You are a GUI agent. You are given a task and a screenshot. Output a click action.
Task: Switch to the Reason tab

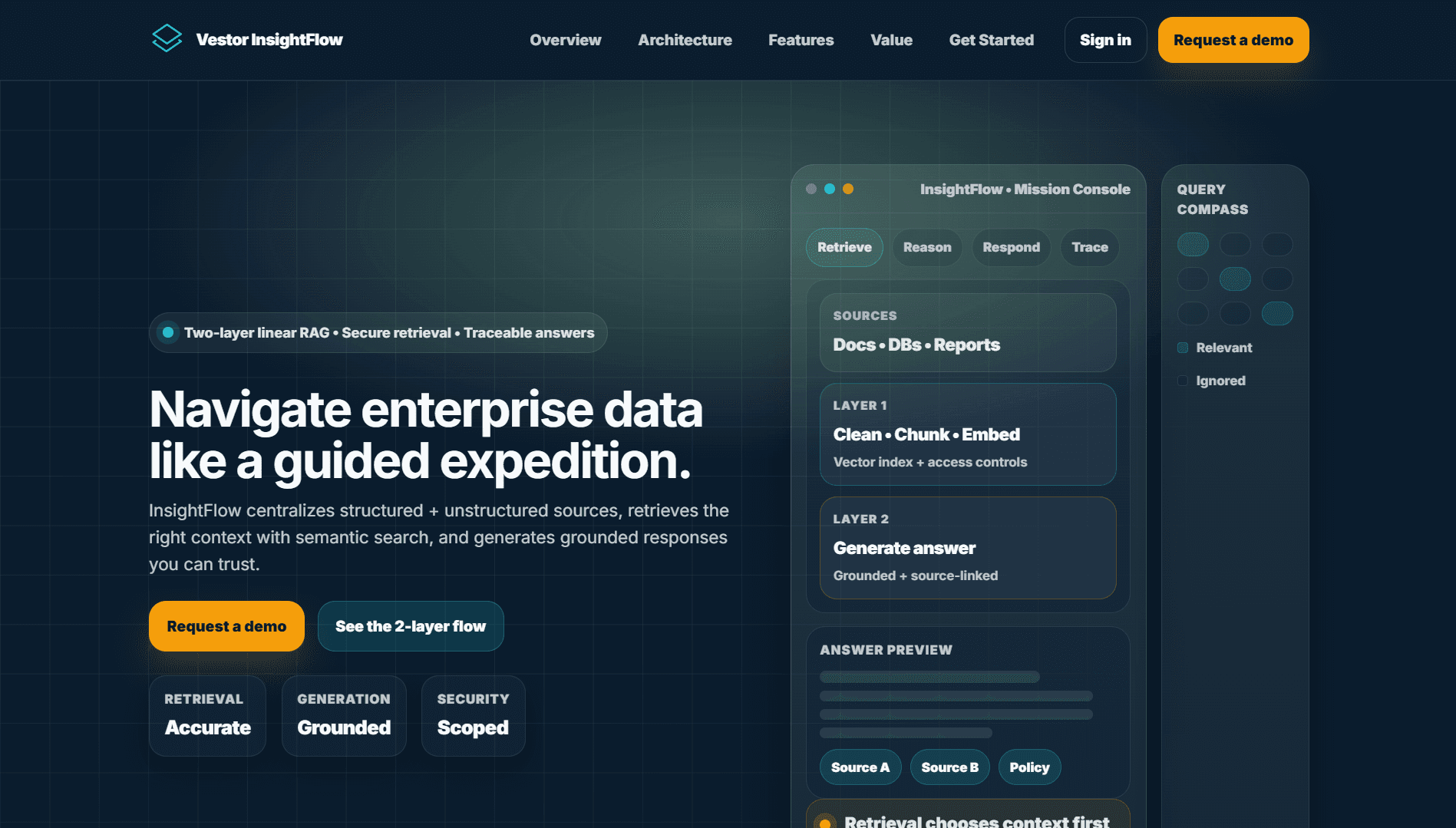pyautogui.click(x=926, y=247)
